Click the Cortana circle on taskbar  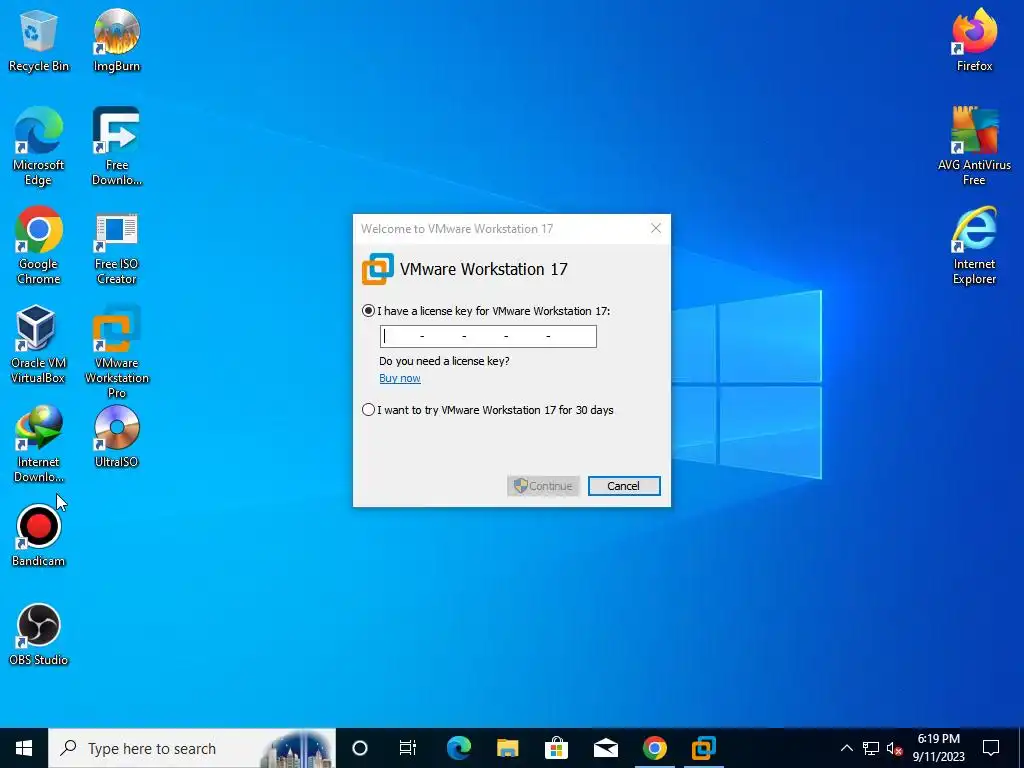tap(360, 748)
